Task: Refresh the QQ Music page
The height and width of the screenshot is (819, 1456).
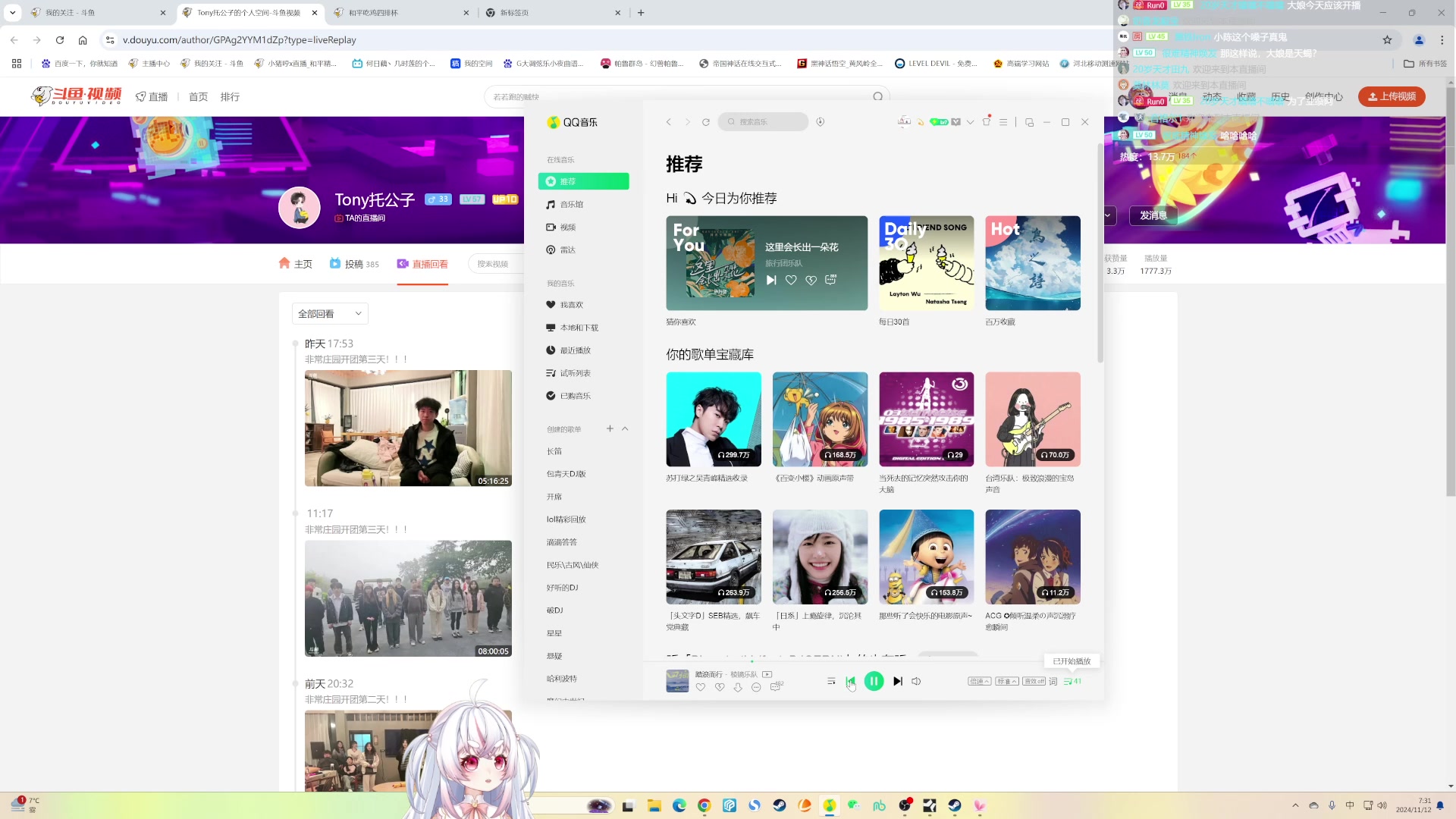Action: 706,121
